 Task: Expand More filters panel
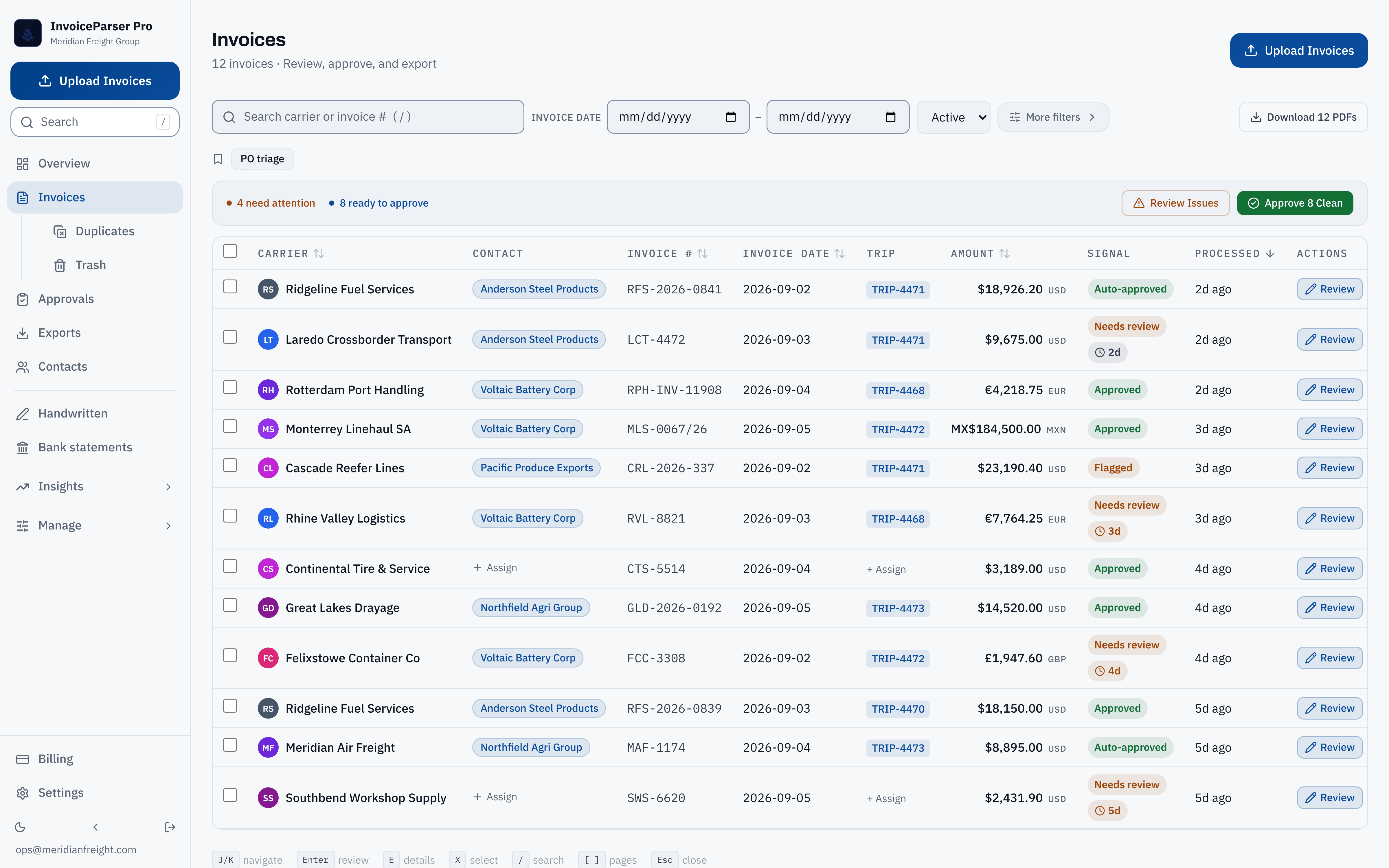click(1053, 117)
